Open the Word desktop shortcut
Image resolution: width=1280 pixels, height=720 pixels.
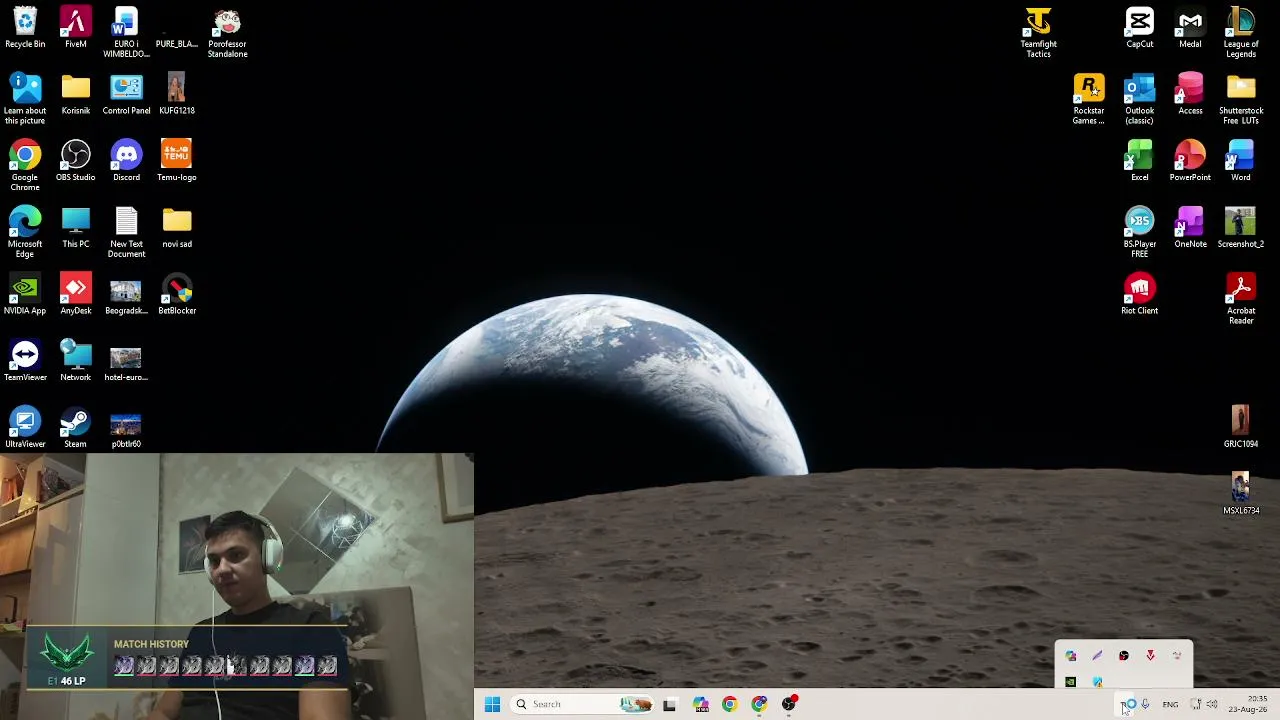(x=1241, y=162)
